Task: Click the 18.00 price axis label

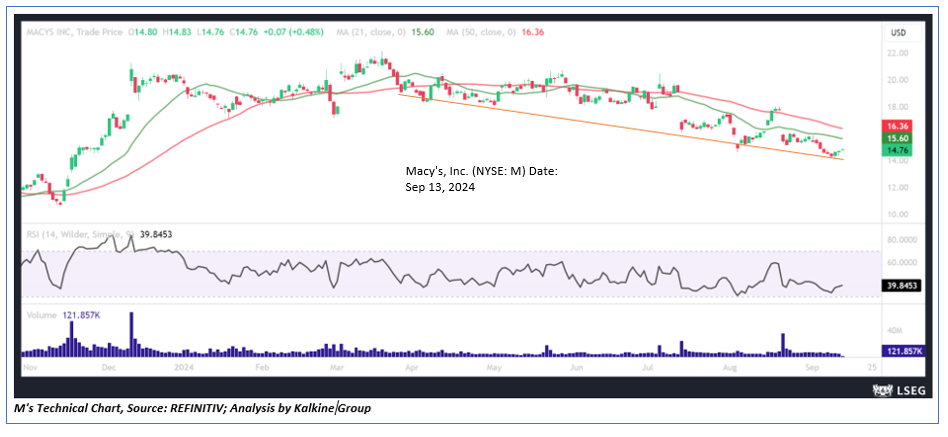Action: click(x=900, y=107)
